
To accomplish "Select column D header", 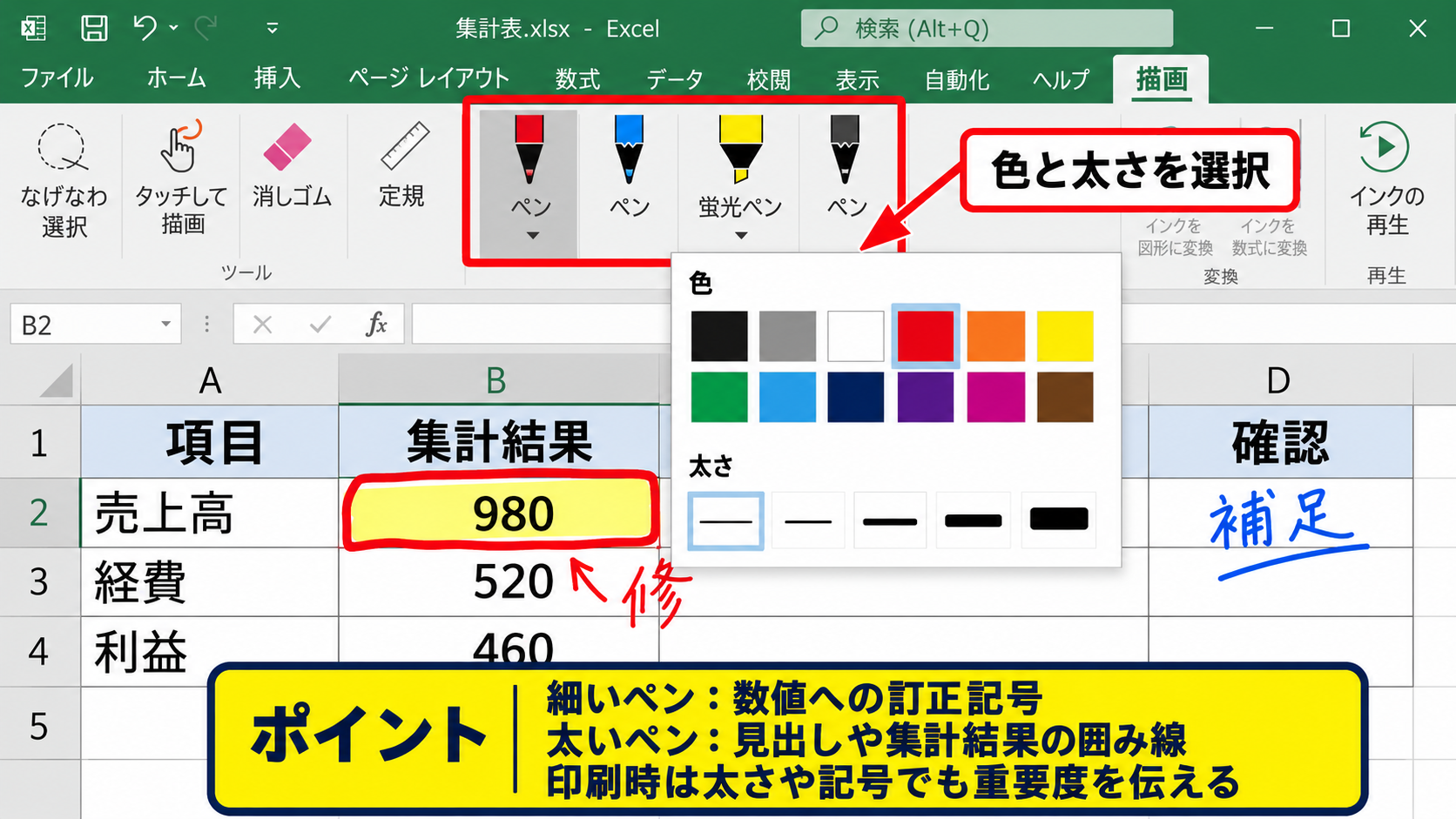I will click(1280, 380).
